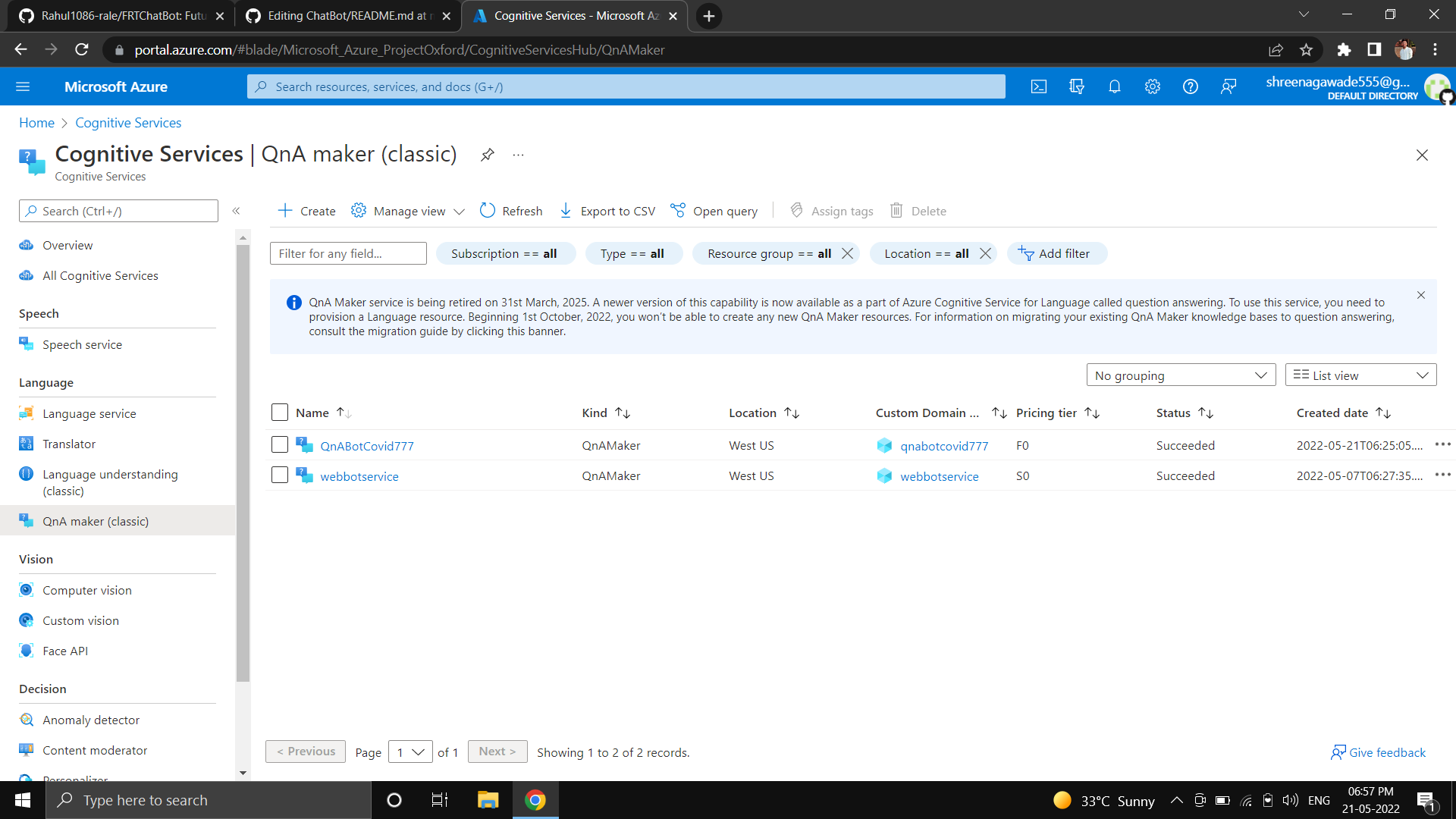Click the Create button
Viewport: 1456px width, 819px height.
coord(307,211)
